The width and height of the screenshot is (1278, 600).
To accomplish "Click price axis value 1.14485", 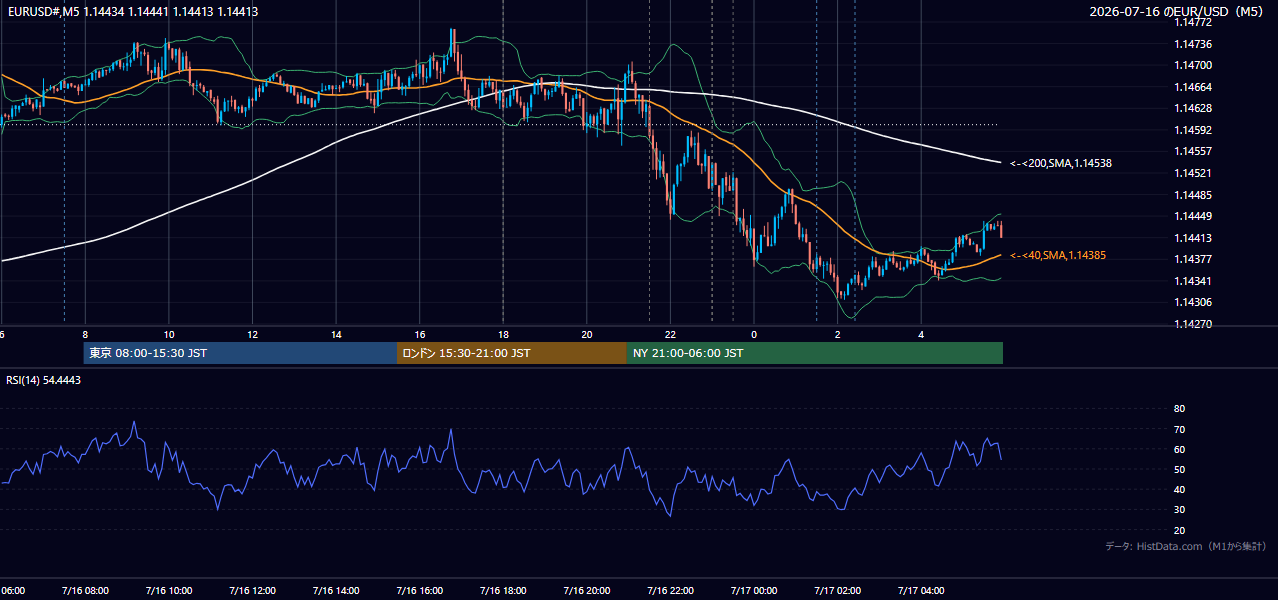I will (1192, 195).
